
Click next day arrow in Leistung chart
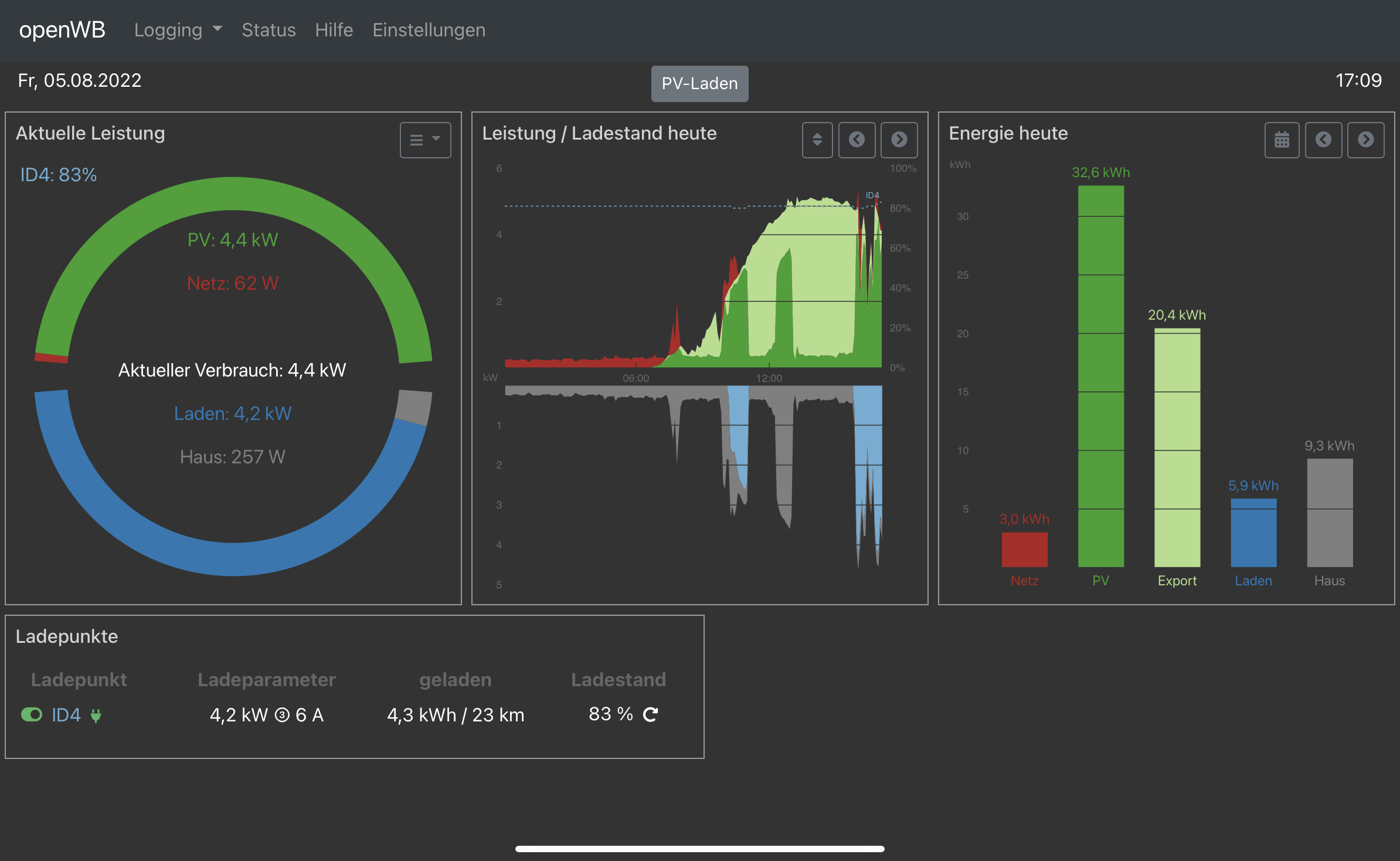coord(899,140)
